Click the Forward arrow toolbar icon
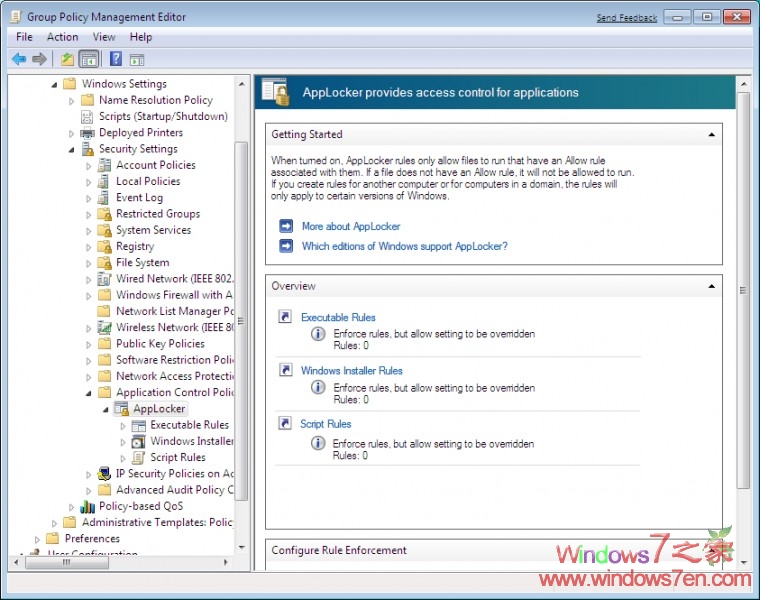The height and width of the screenshot is (600, 760). 39,59
